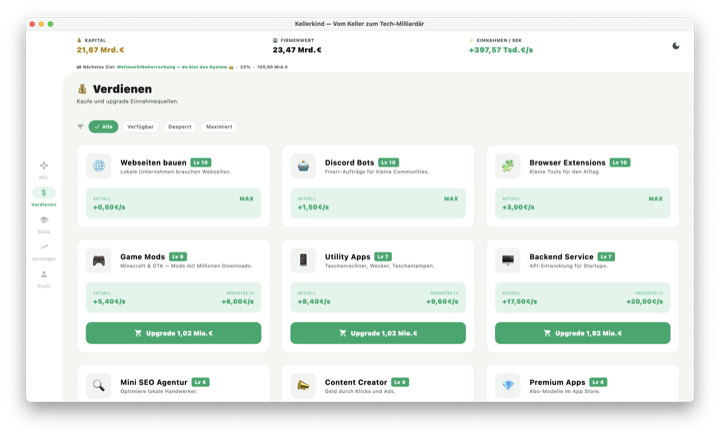Click the Game Mods controller icon
This screenshot has height=436, width=720.
coord(99,260)
